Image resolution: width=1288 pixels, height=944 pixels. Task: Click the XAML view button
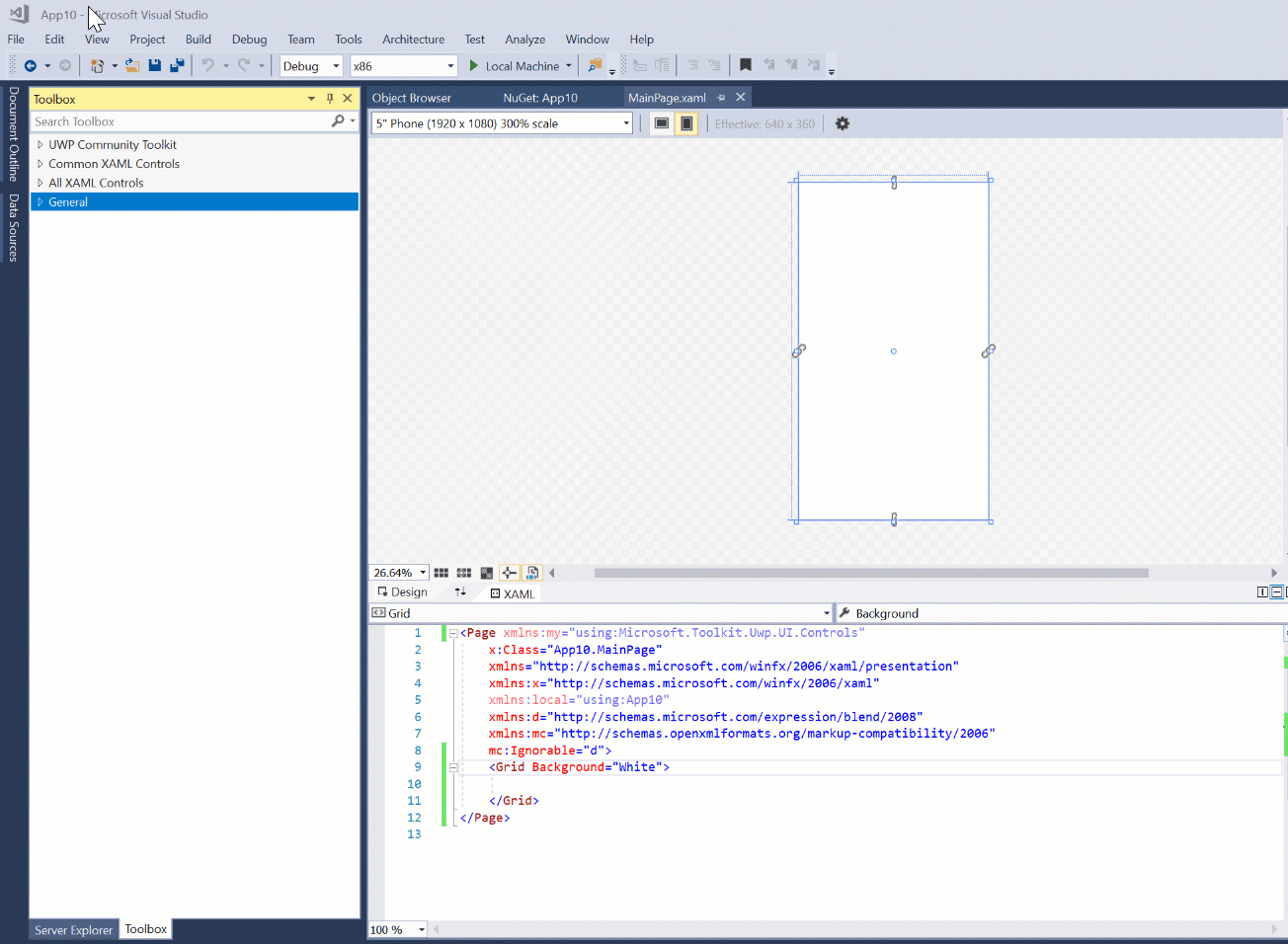point(512,593)
